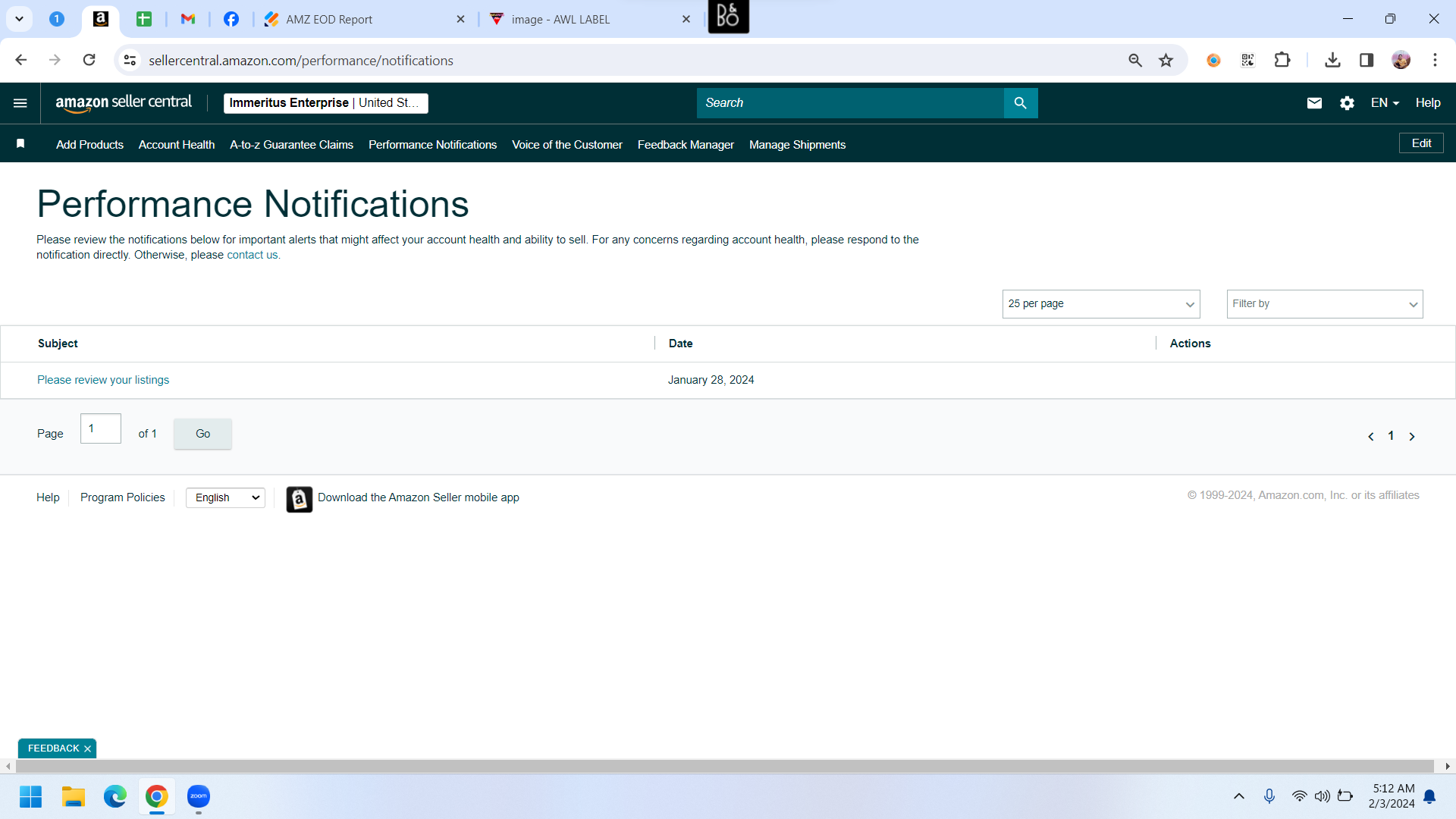The image size is (1456, 819).
Task: Click the amazon seller central logo
Action: 124,103
